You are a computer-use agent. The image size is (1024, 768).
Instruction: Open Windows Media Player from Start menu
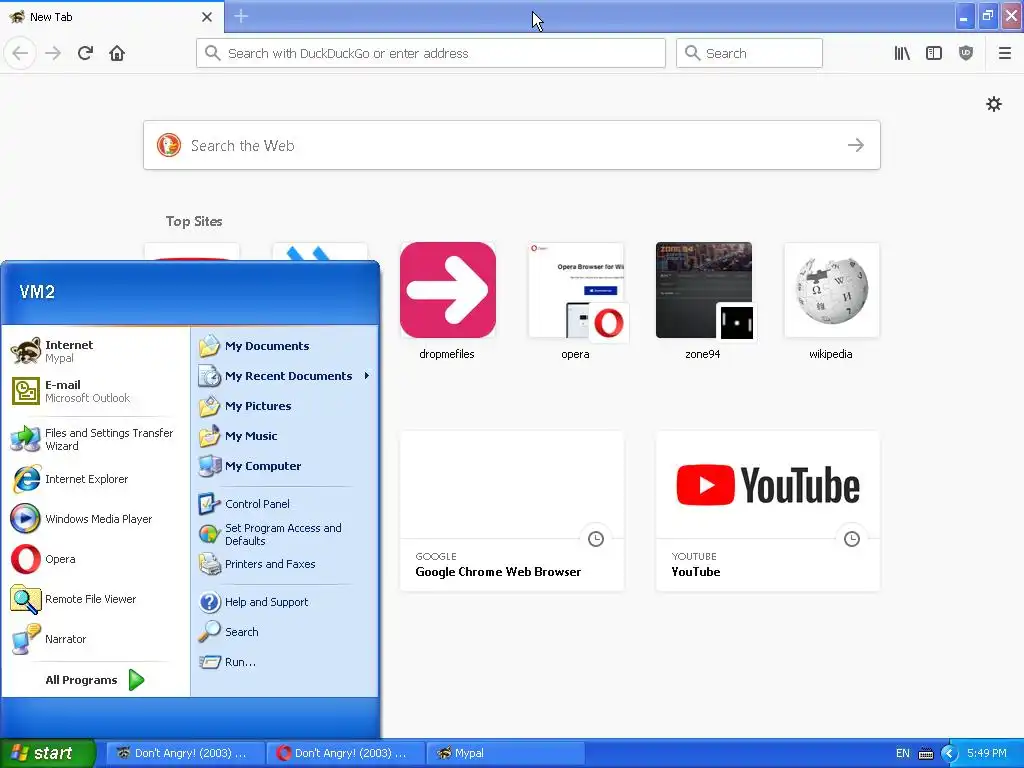[95, 519]
